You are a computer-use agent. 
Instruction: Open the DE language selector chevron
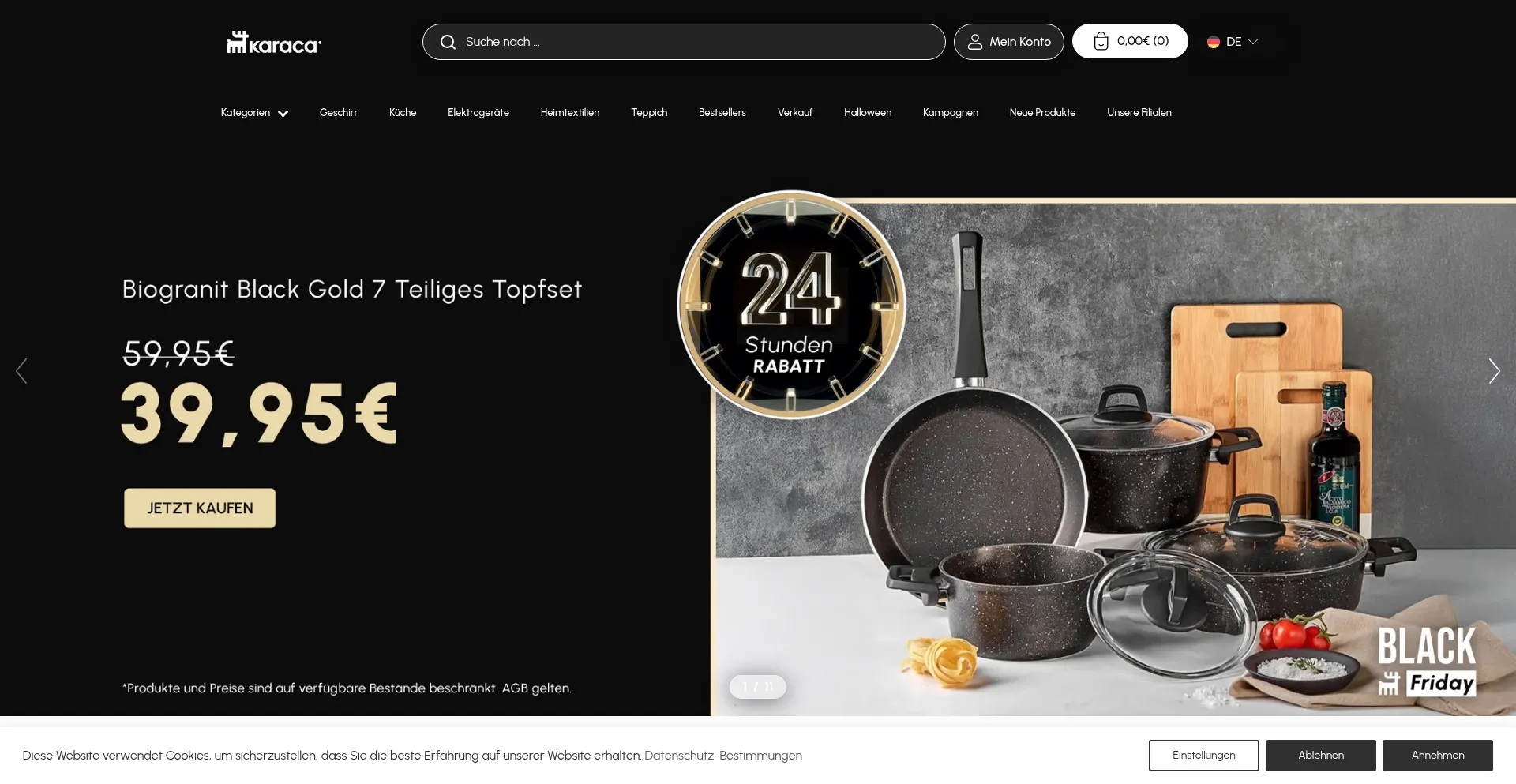tap(1252, 42)
